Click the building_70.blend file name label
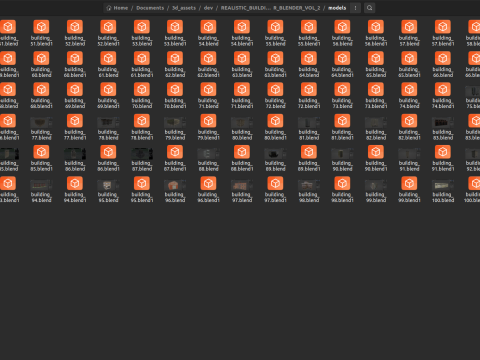The height and width of the screenshot is (360, 480). tap(142, 103)
